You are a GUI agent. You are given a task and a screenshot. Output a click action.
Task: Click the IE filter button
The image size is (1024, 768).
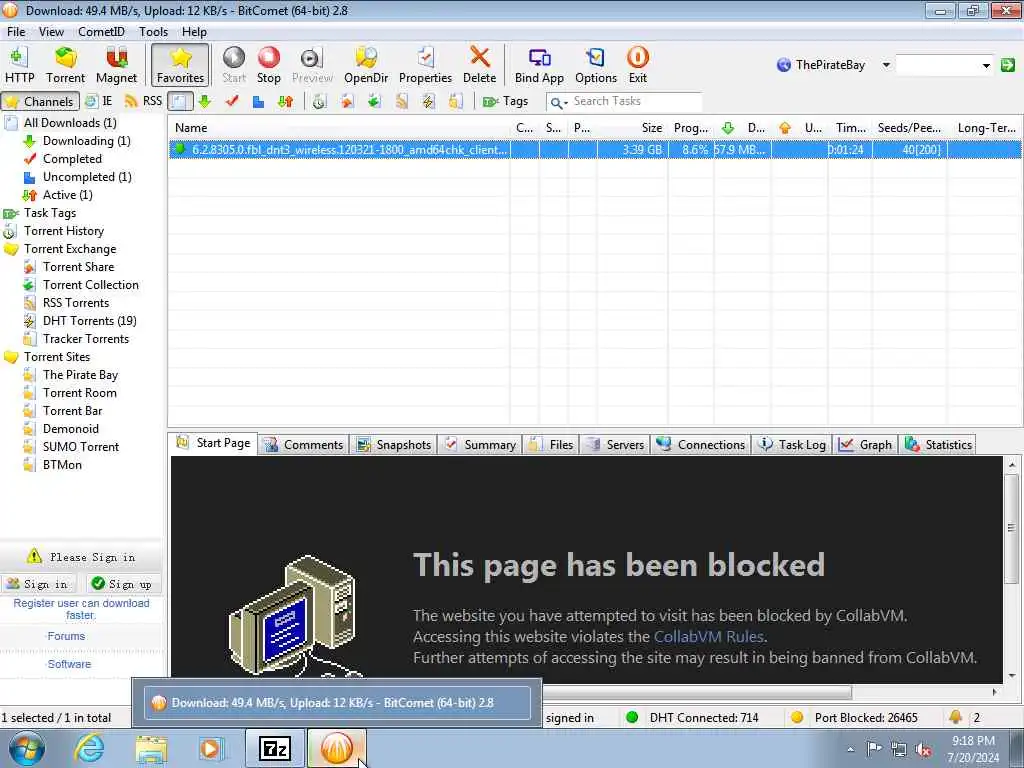pos(99,101)
